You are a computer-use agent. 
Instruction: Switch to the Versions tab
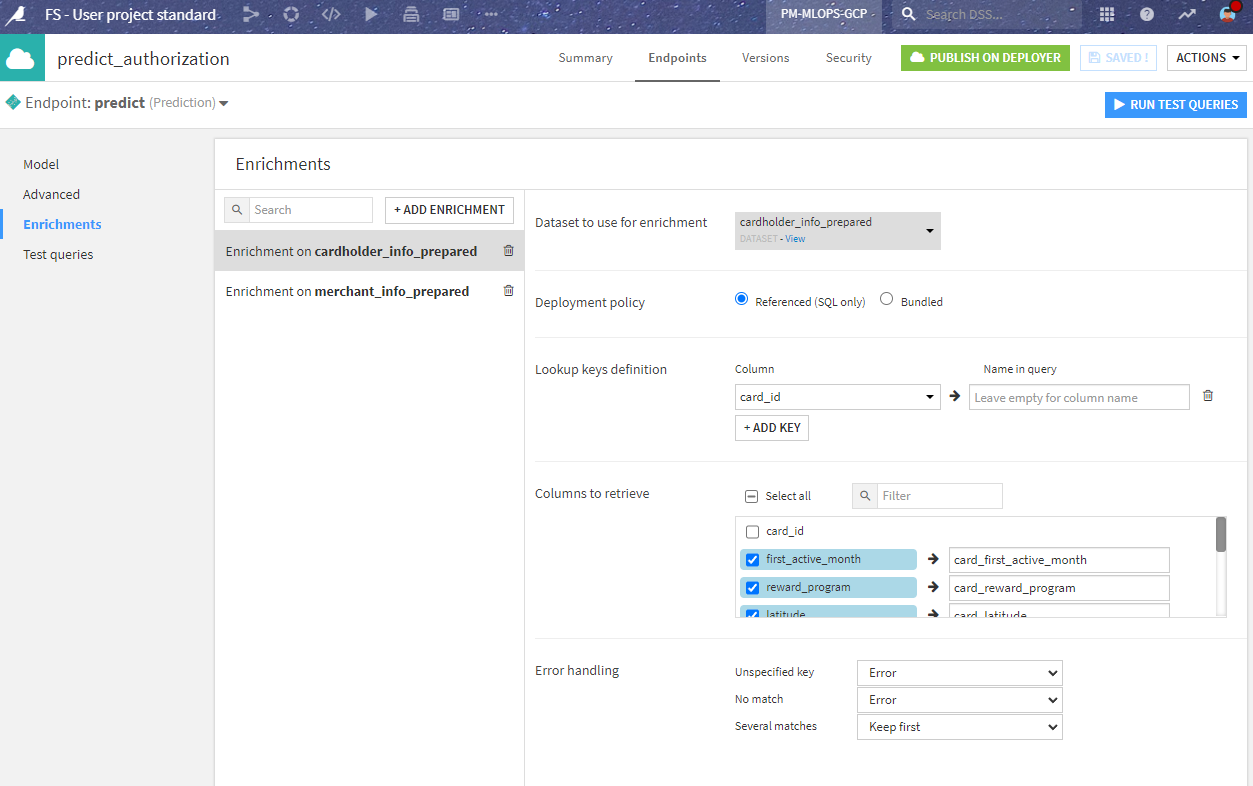(x=765, y=58)
